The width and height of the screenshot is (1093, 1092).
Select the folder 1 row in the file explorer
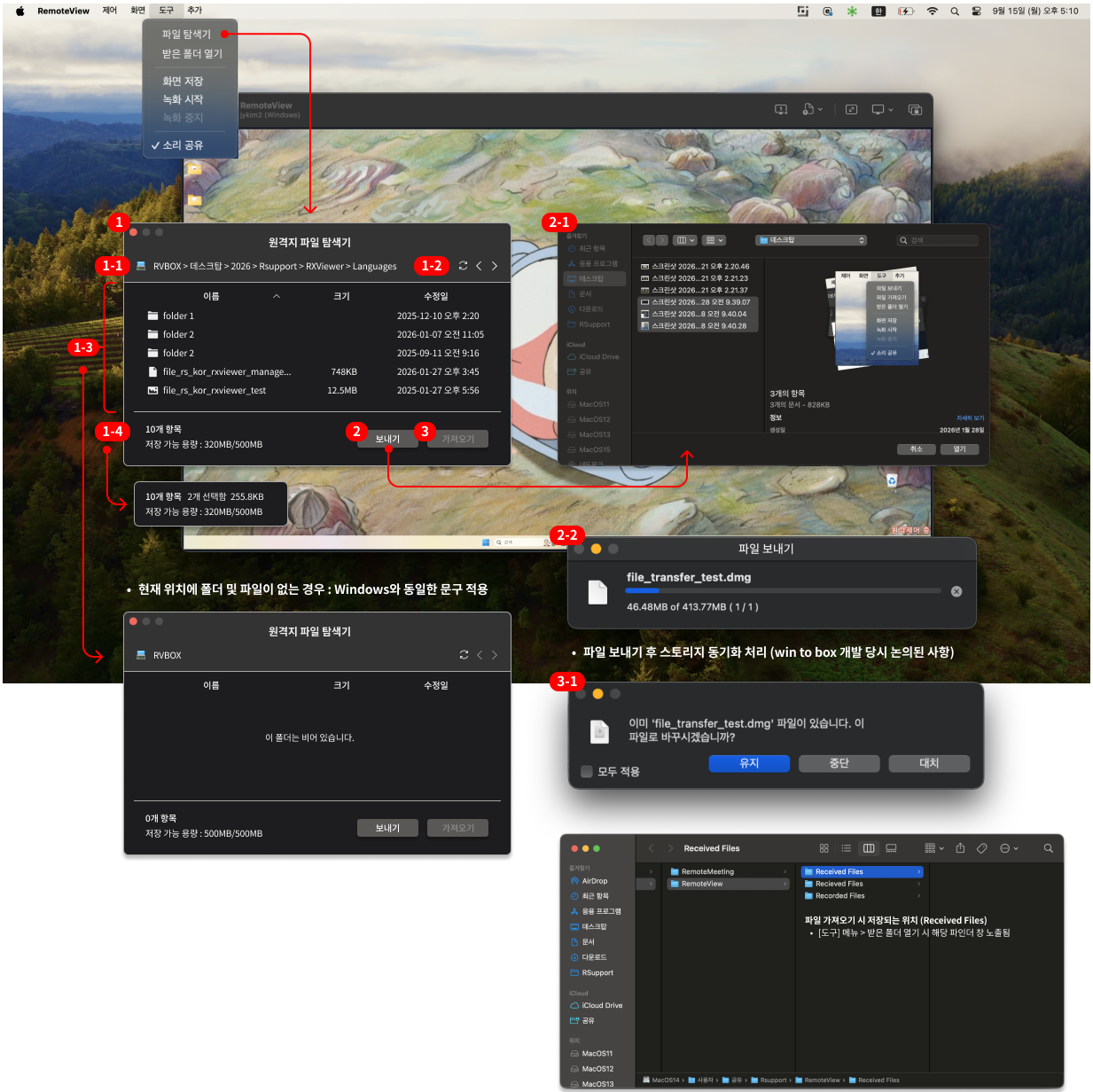[x=316, y=316]
